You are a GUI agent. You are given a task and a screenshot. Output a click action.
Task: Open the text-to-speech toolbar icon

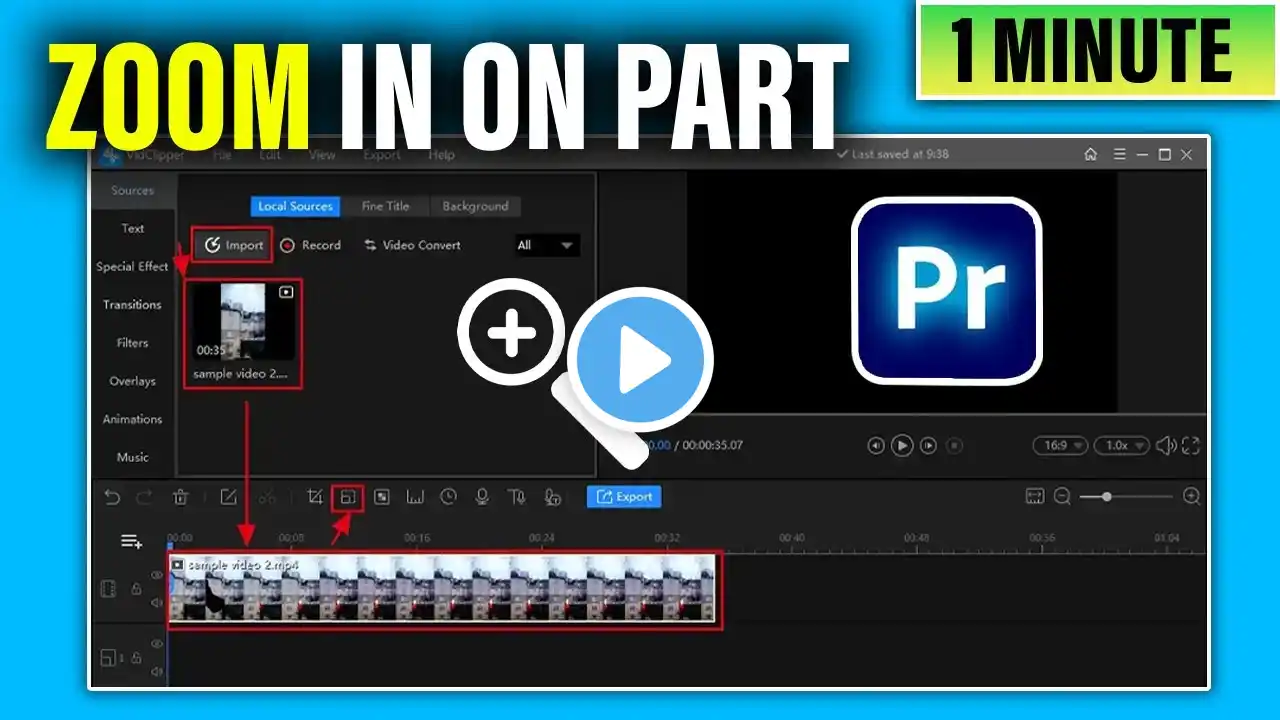pyautogui.click(x=516, y=497)
